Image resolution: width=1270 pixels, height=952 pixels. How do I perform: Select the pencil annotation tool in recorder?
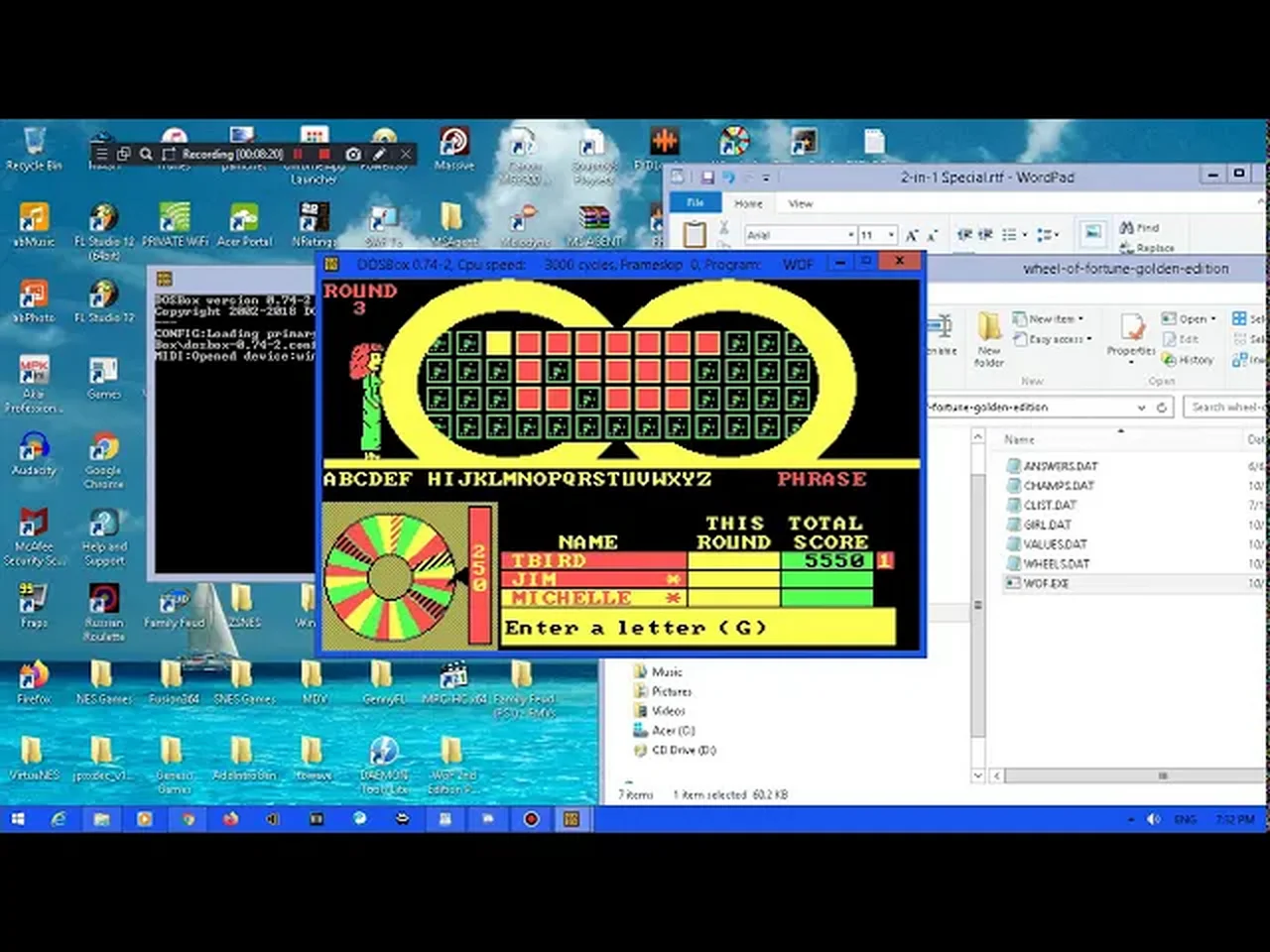point(379,154)
